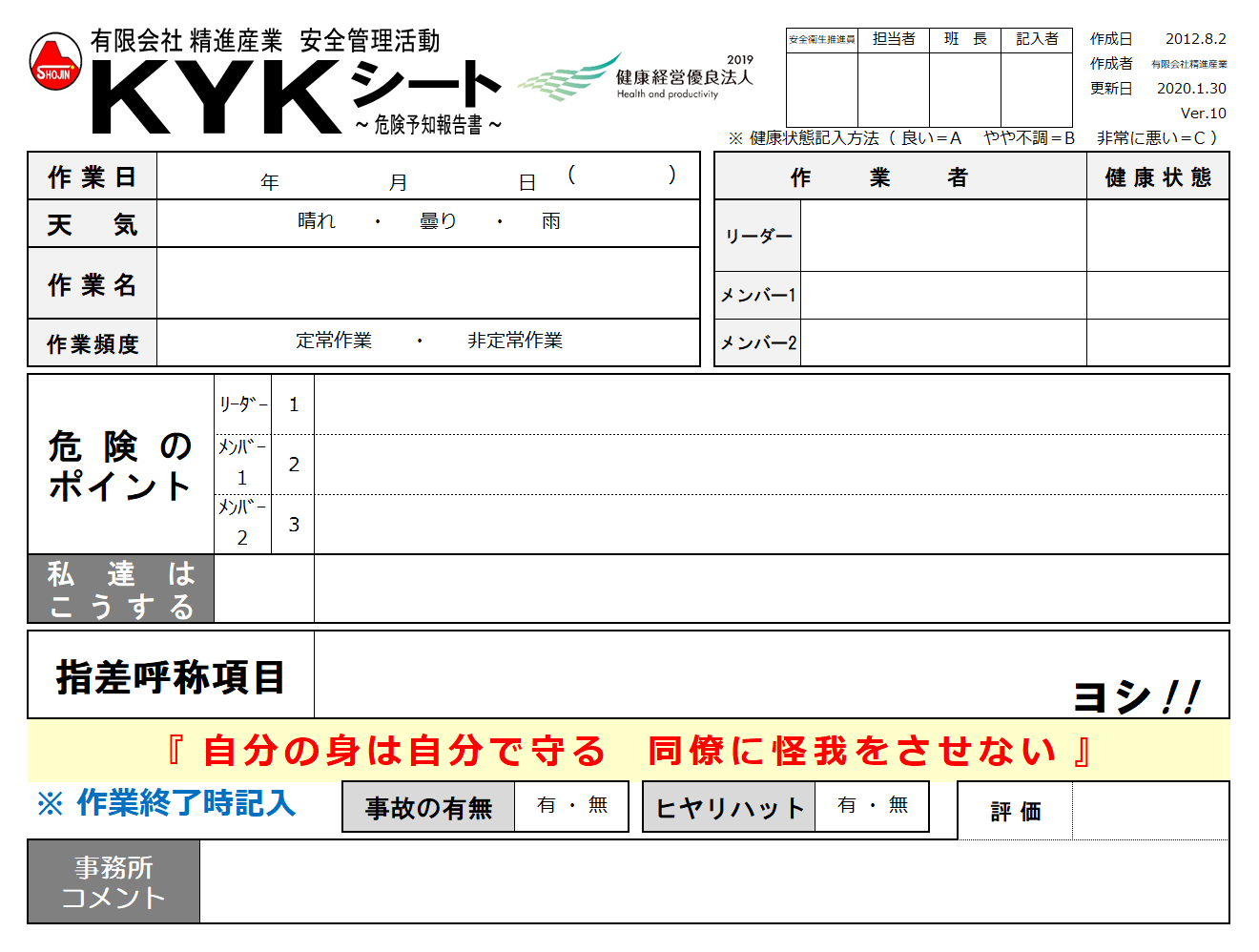The height and width of the screenshot is (952, 1259).
Task: Click danger point line 1 entry field
Action: [771, 404]
